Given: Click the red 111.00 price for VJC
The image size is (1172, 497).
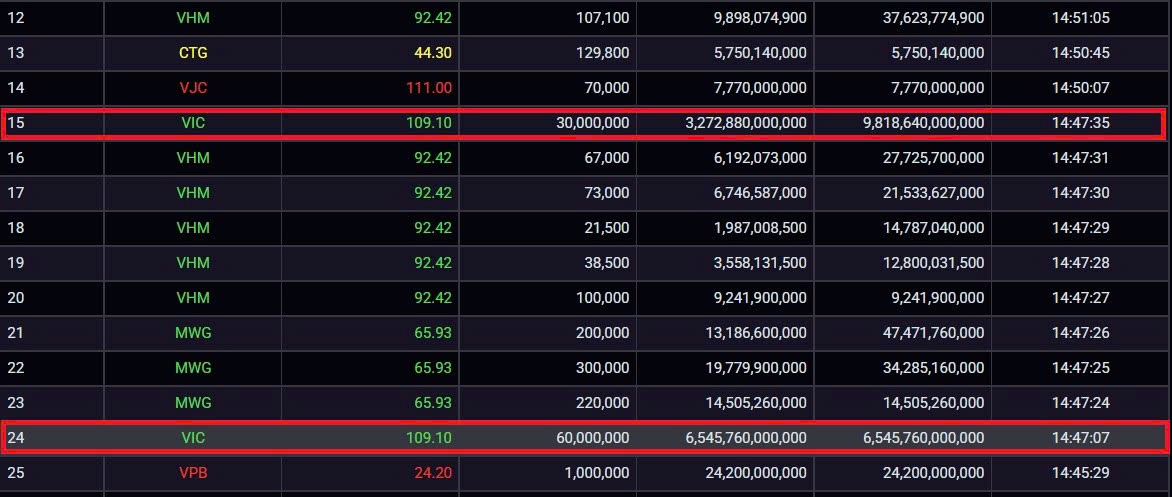Looking at the screenshot, I should (x=429, y=87).
